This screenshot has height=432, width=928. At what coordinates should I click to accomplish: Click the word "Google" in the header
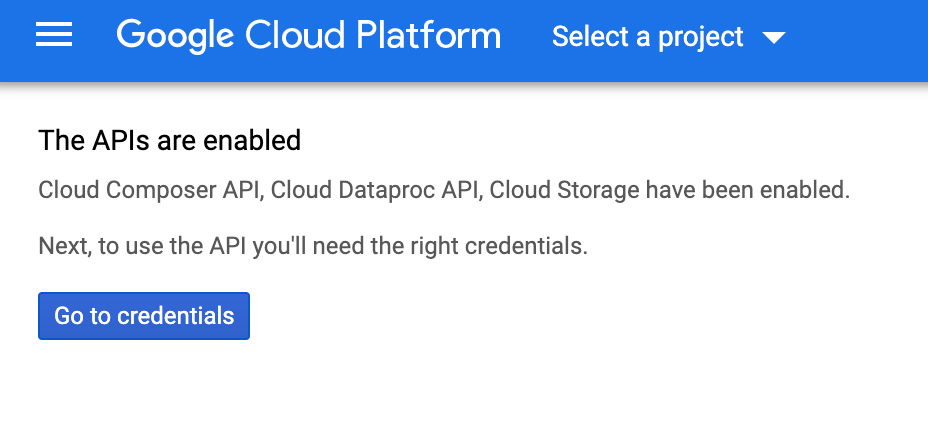pyautogui.click(x=170, y=36)
